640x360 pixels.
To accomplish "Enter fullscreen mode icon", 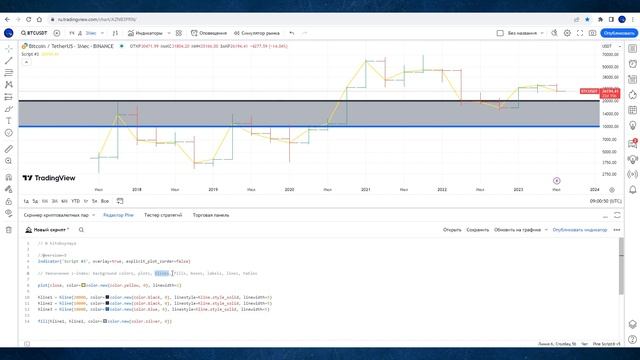I will point(580,33).
